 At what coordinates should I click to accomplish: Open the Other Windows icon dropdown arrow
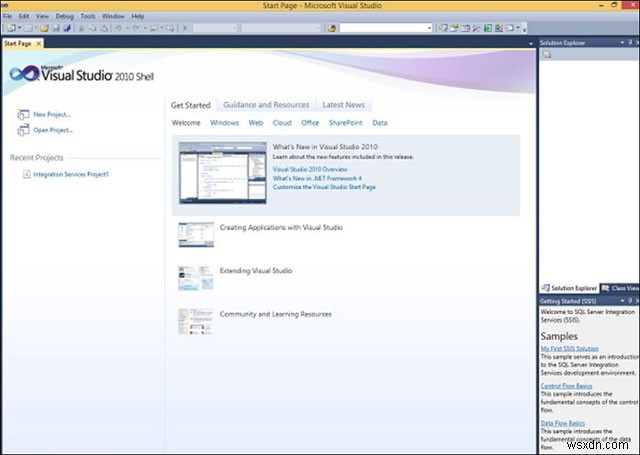point(518,28)
